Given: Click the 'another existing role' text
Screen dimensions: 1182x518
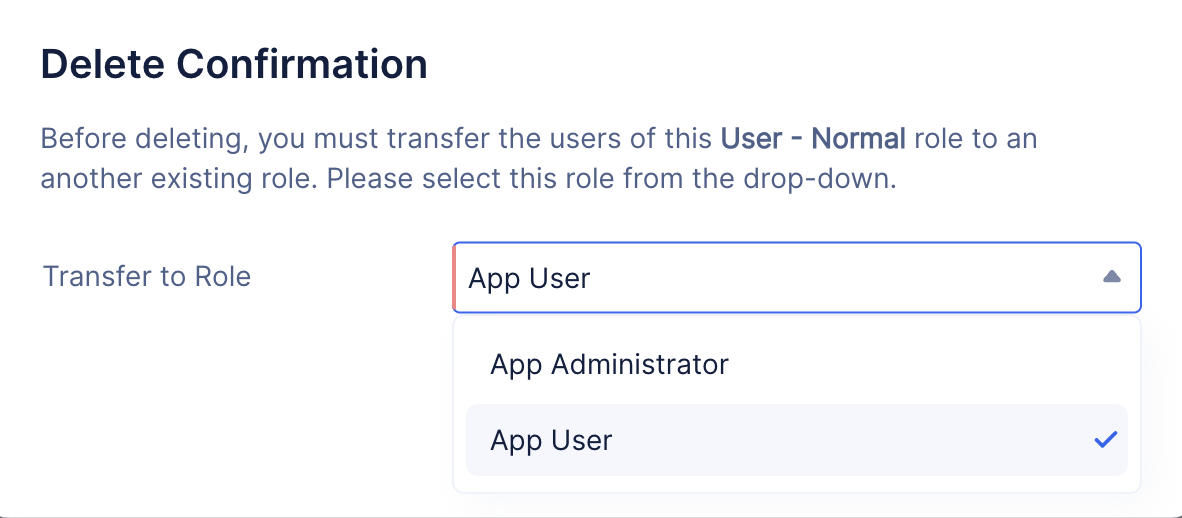Looking at the screenshot, I should [x=179, y=180].
